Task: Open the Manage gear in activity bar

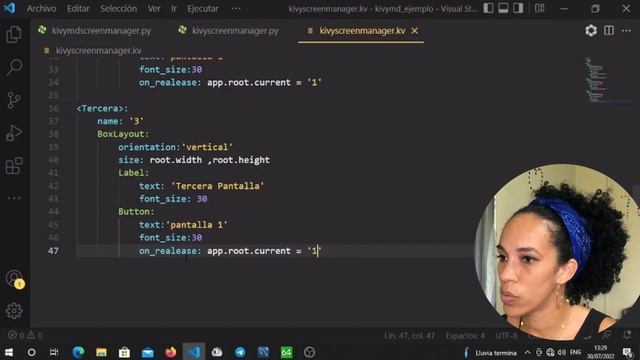Action: [14, 311]
